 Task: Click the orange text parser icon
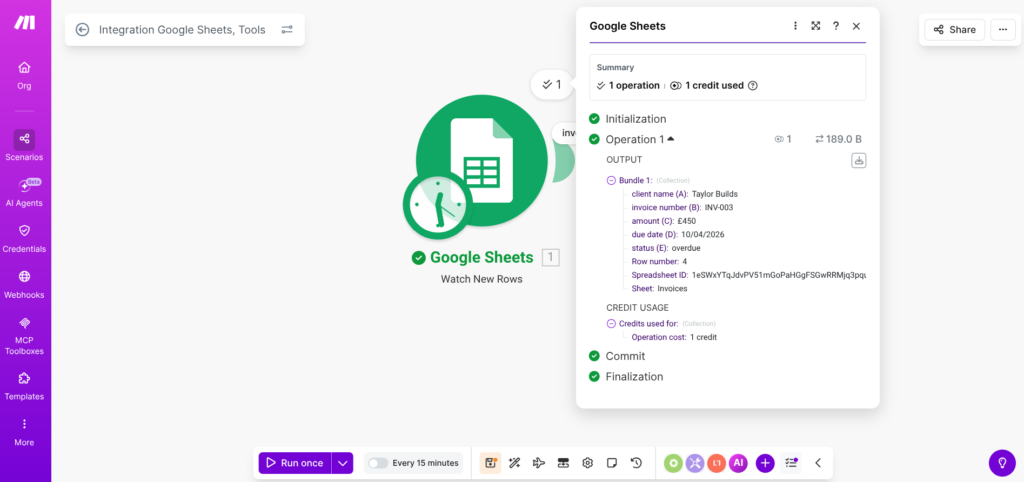(716, 463)
